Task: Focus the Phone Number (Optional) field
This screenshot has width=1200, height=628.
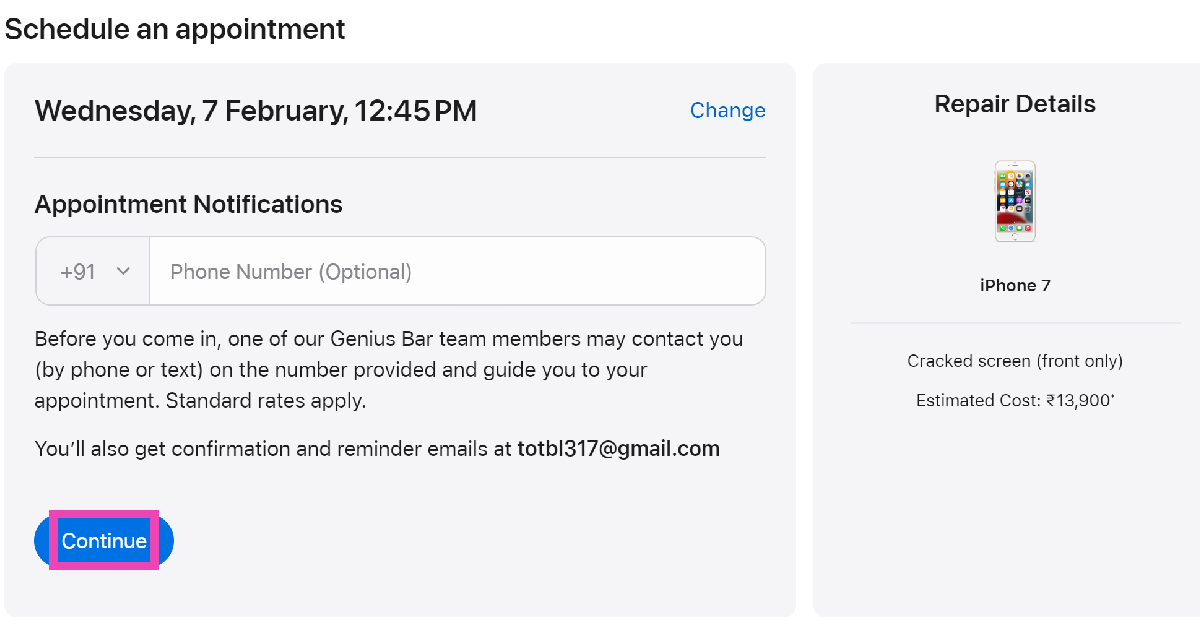Action: pyautogui.click(x=456, y=271)
